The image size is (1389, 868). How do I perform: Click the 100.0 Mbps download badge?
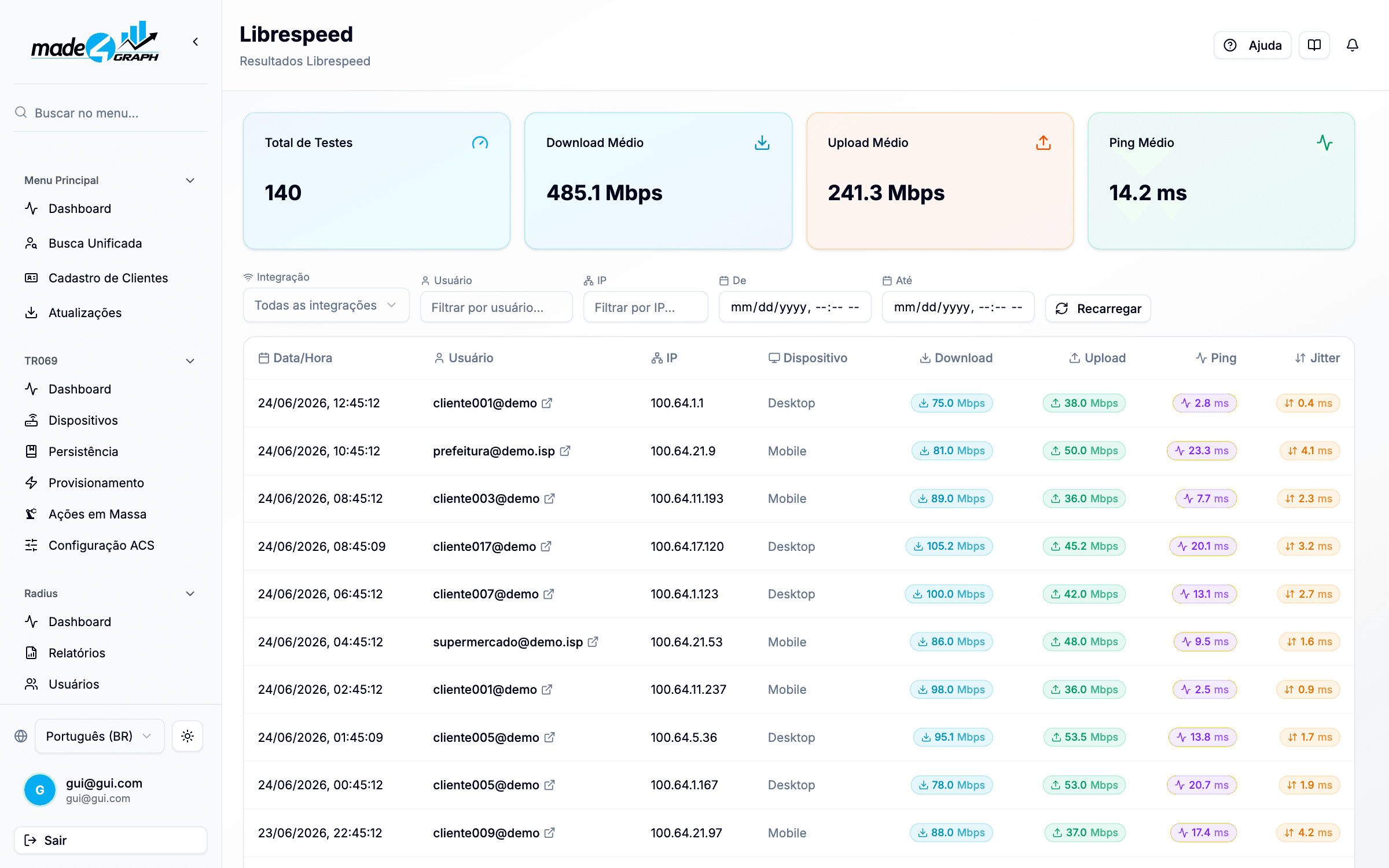pos(949,594)
